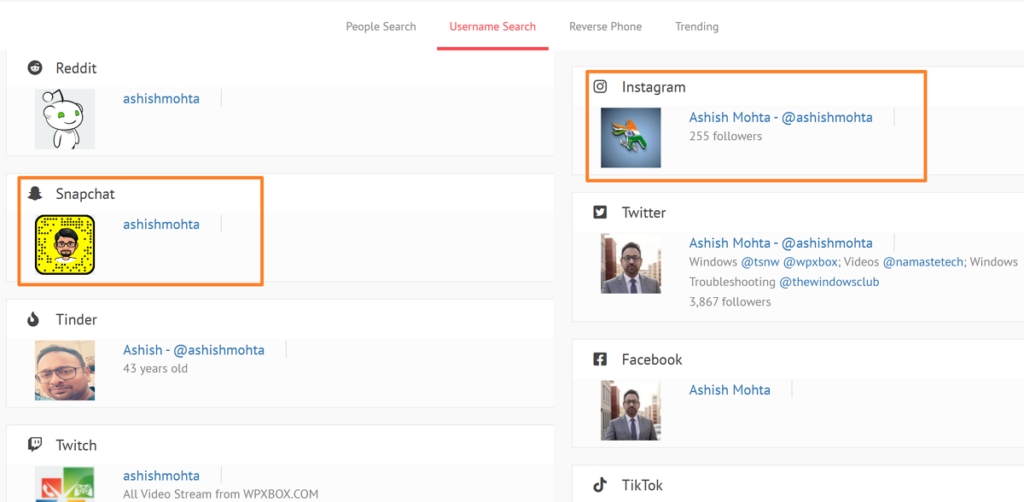This screenshot has width=1024, height=502.
Task: Open Twitter Ashish Mohta - @ashishmohta link
Action: (780, 243)
